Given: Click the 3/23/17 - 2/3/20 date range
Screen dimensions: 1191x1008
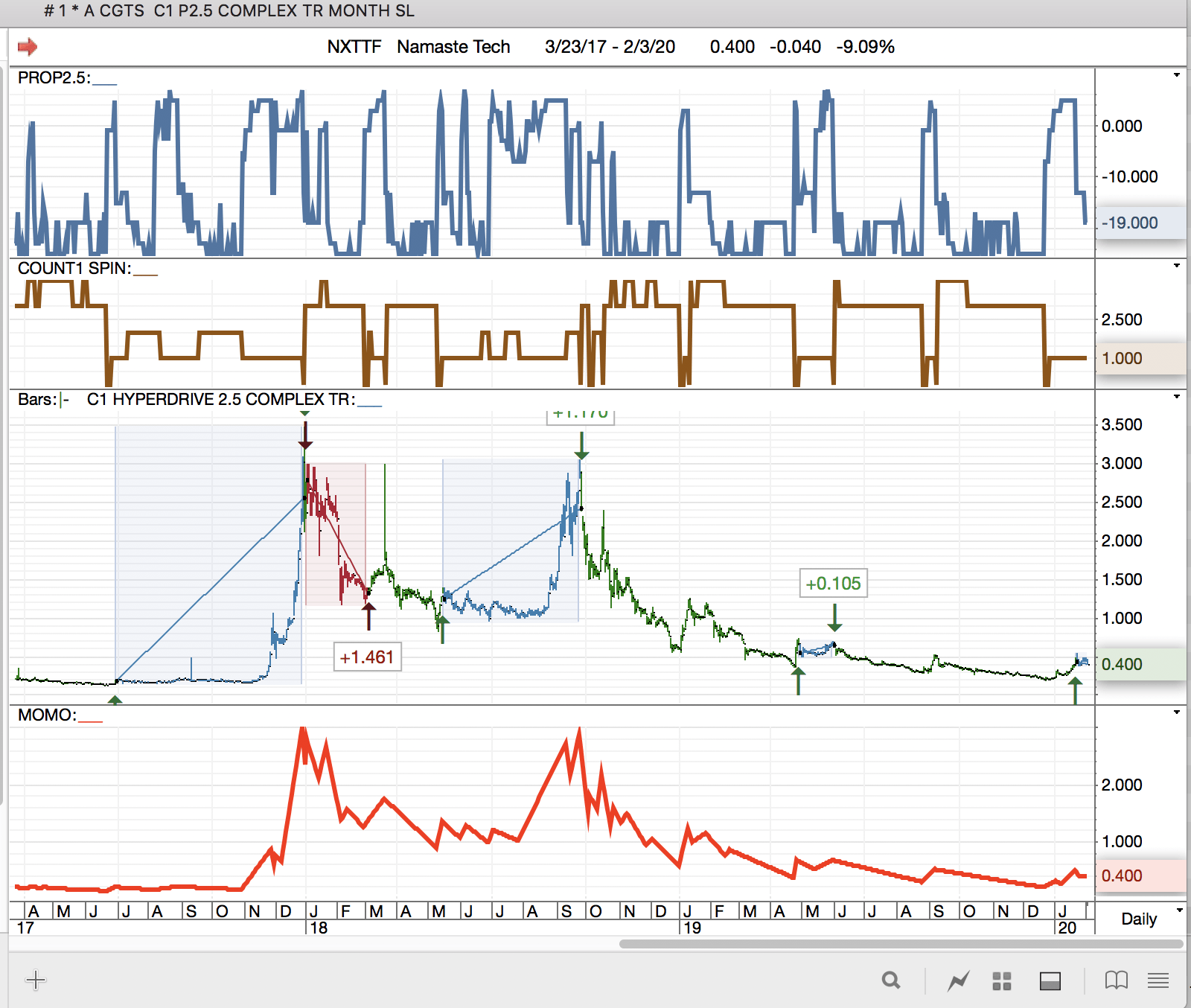Looking at the screenshot, I should pyautogui.click(x=610, y=47).
